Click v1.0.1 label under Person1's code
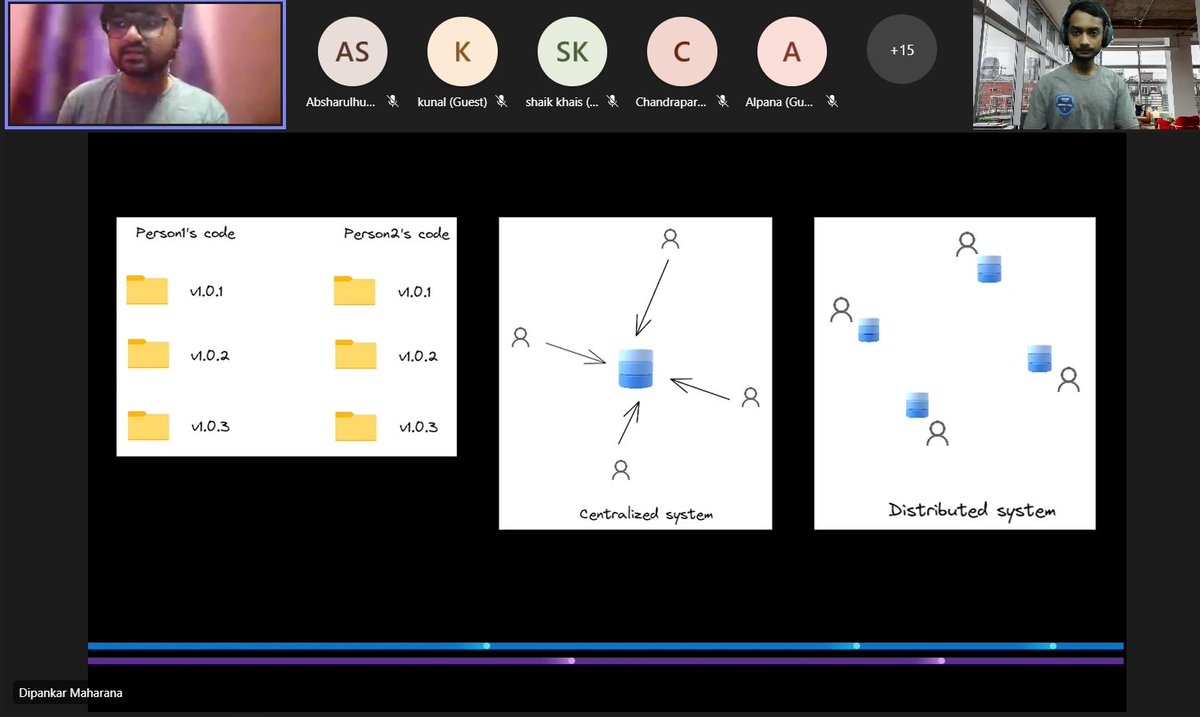The width and height of the screenshot is (1200, 717). pyautogui.click(x=207, y=292)
